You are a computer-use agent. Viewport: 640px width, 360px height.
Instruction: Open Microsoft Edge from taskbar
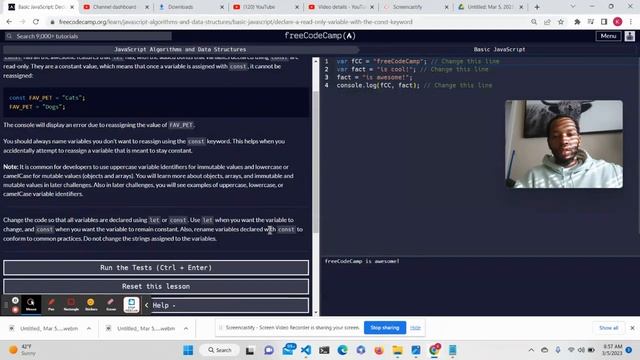(342, 350)
